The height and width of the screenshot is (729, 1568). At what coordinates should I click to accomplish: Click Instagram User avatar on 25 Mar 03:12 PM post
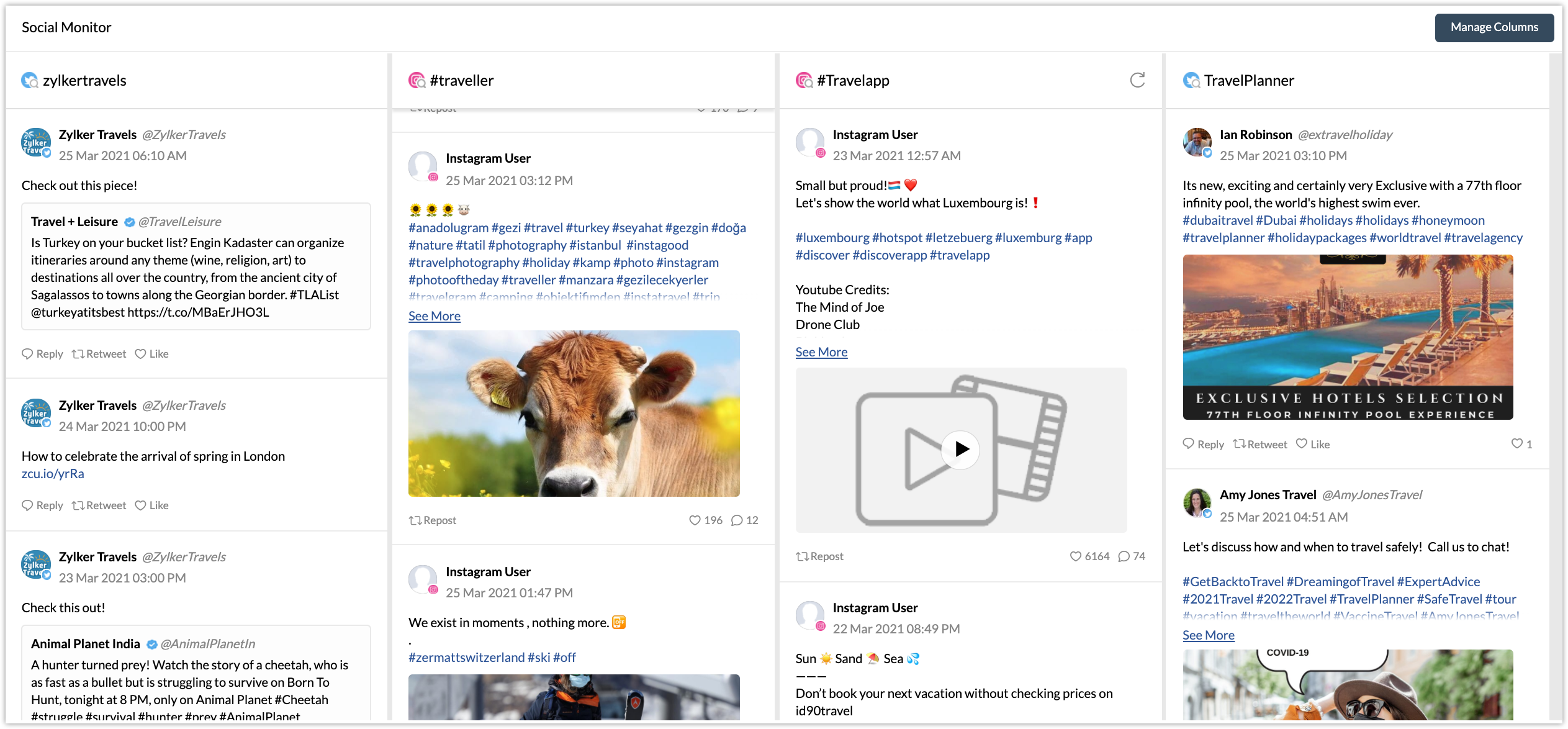(423, 166)
